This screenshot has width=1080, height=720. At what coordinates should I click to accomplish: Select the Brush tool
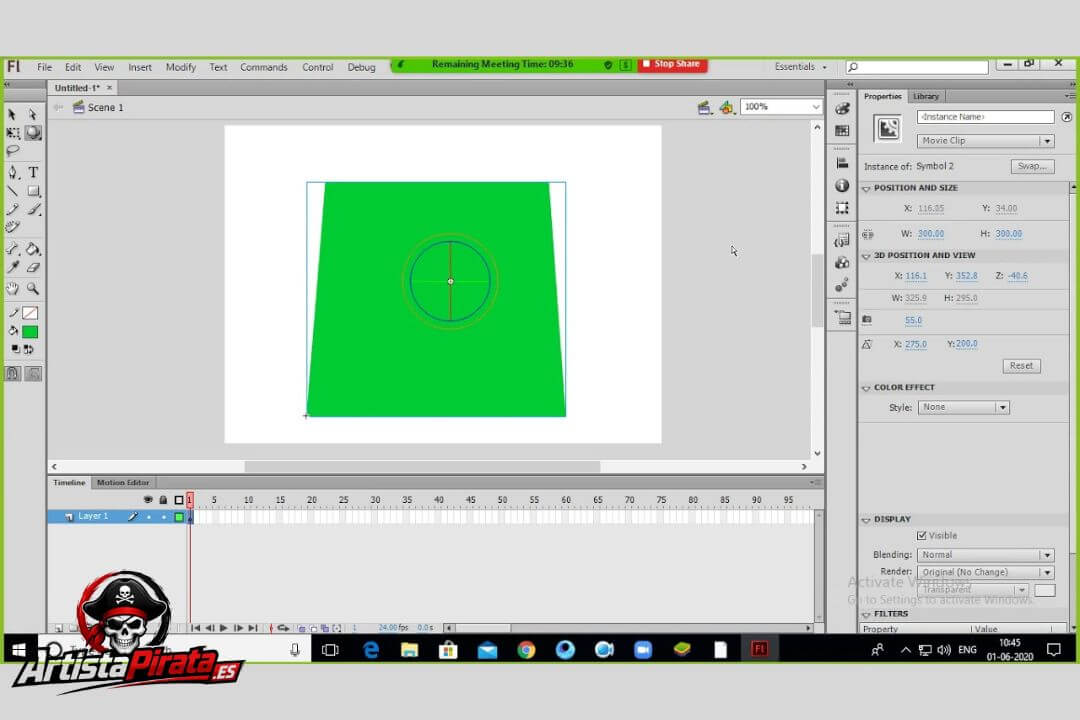[x=32, y=209]
